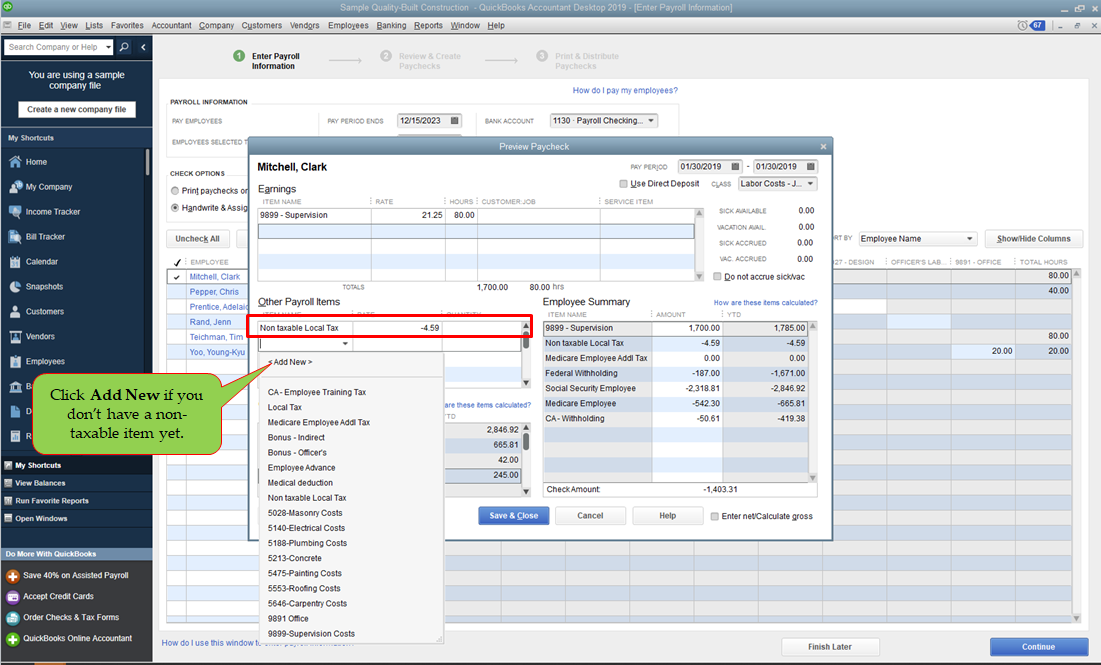This screenshot has height=665, width=1101.
Task: Click the Accept Credit Cards icon
Action: point(12,597)
